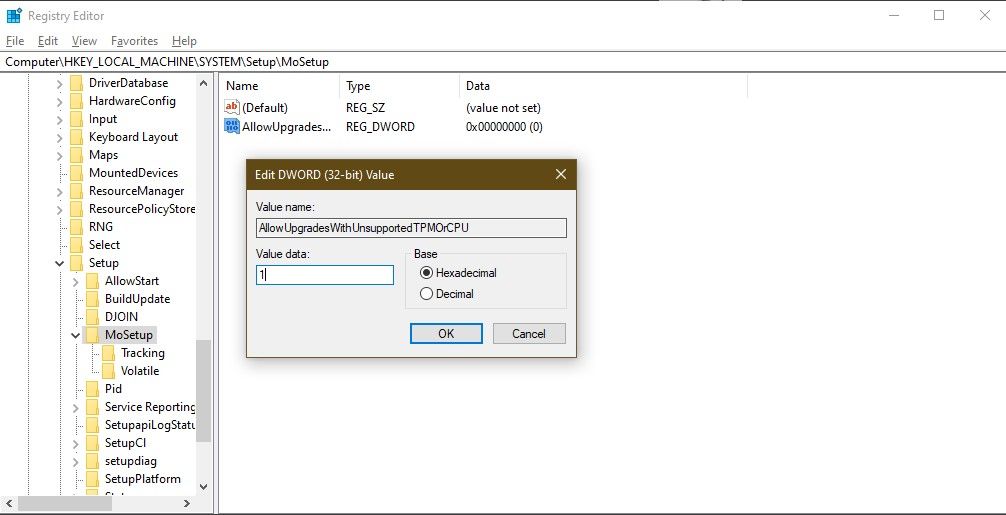Open the Edit menu
The height and width of the screenshot is (515, 1006).
pos(47,40)
